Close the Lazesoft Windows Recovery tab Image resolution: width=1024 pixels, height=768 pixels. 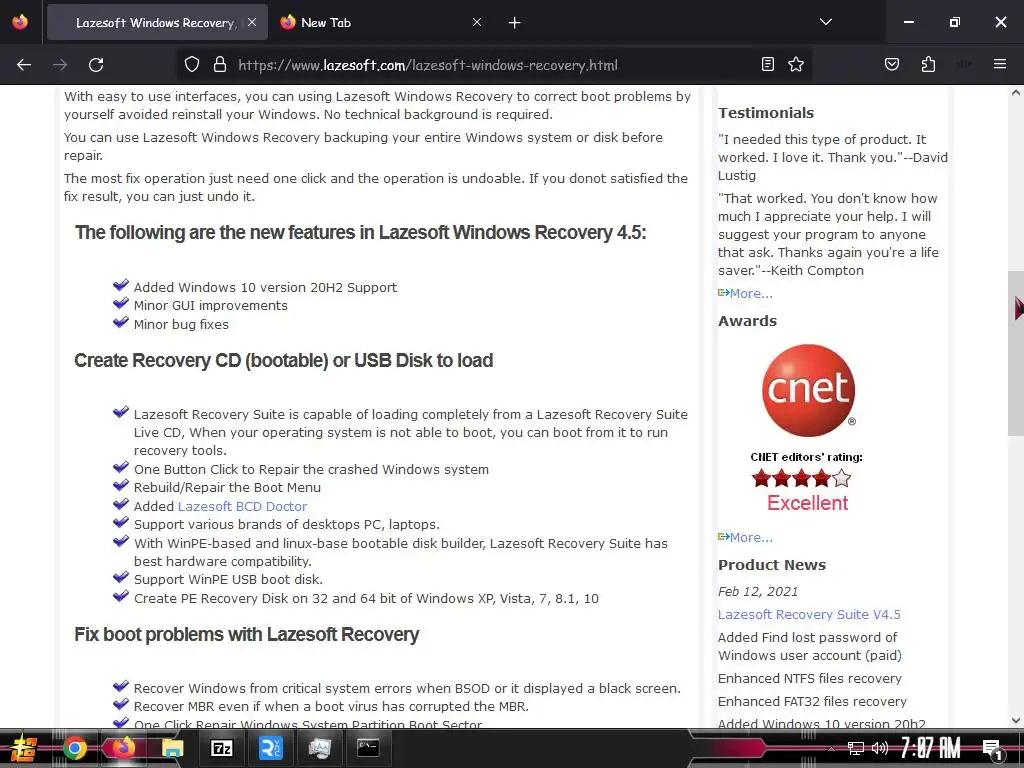click(252, 22)
